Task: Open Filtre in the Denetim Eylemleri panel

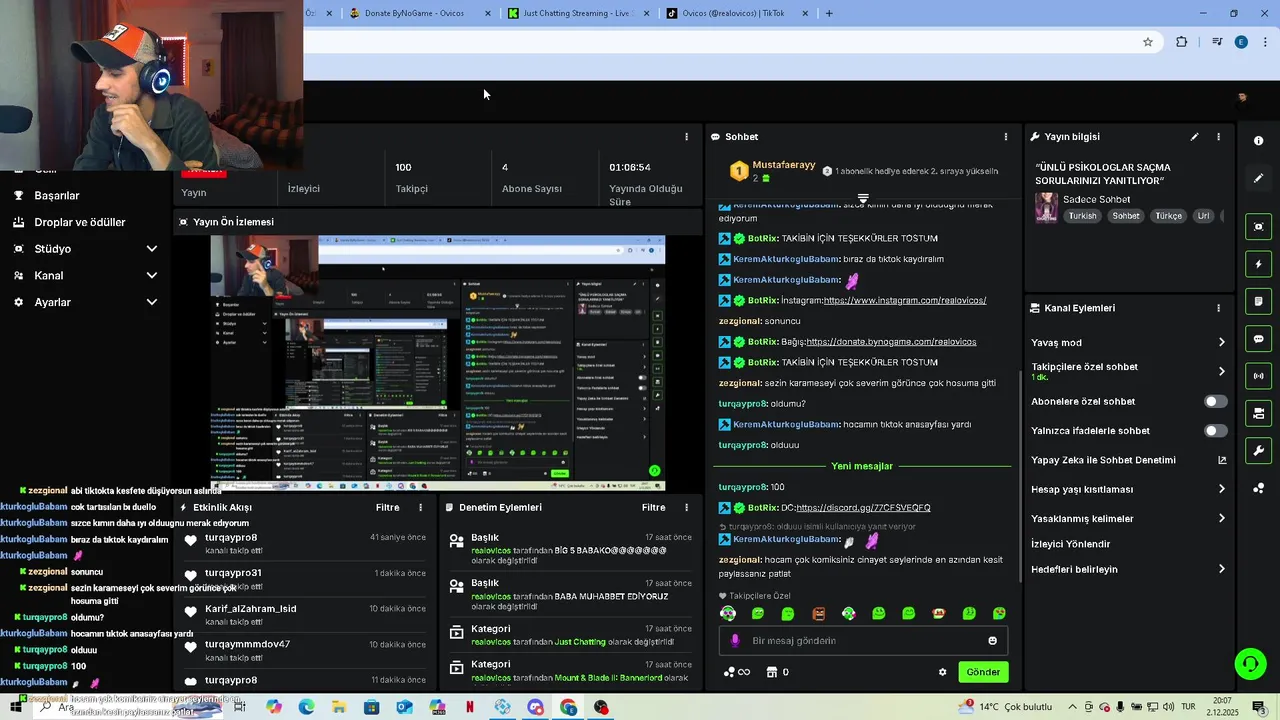Action: click(654, 508)
